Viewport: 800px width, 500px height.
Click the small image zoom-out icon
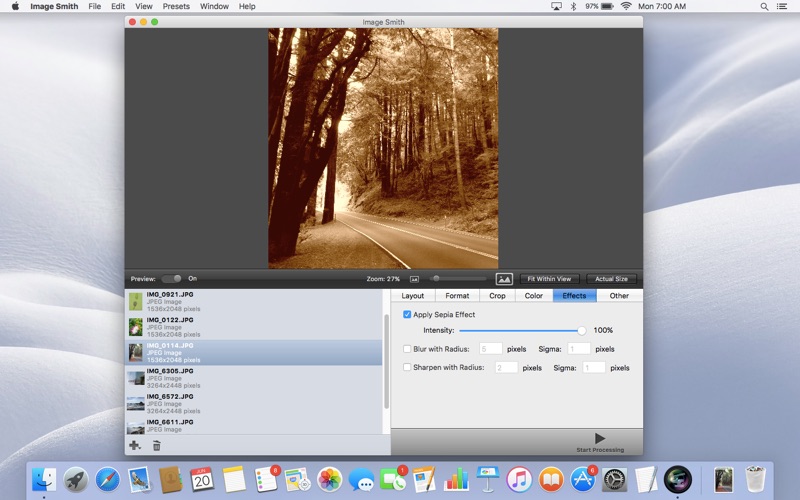click(x=414, y=279)
